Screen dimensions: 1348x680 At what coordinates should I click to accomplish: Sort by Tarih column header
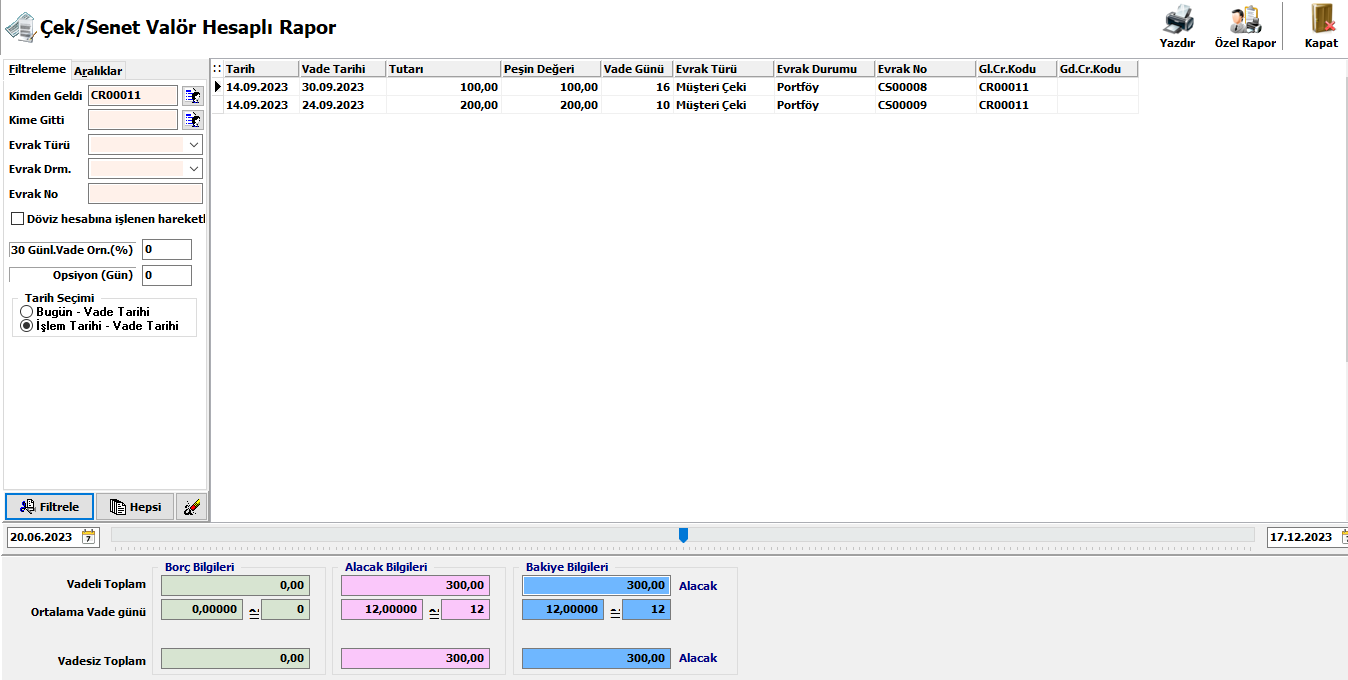[x=261, y=69]
